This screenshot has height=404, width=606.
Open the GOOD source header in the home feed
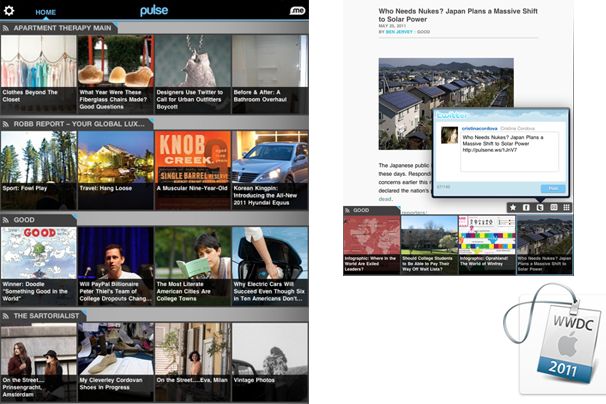pyautogui.click(x=38, y=220)
